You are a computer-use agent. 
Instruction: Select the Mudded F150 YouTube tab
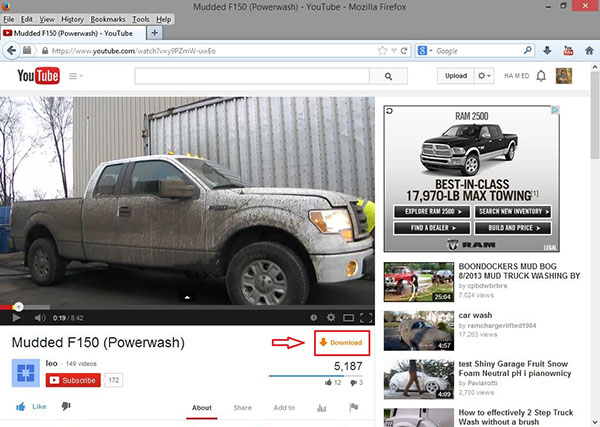(x=73, y=33)
